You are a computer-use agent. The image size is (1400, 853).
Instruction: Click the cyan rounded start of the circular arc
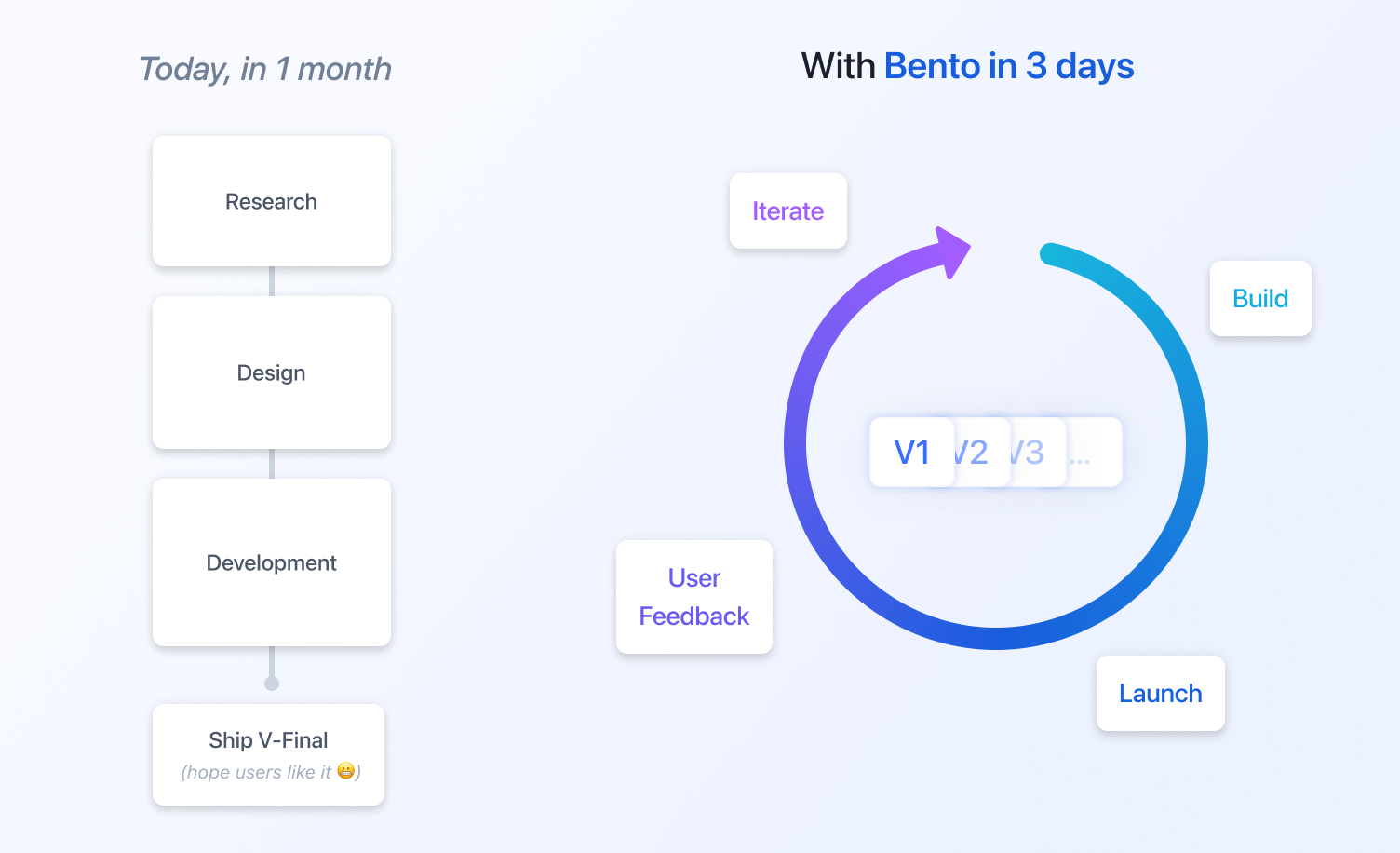1050,254
